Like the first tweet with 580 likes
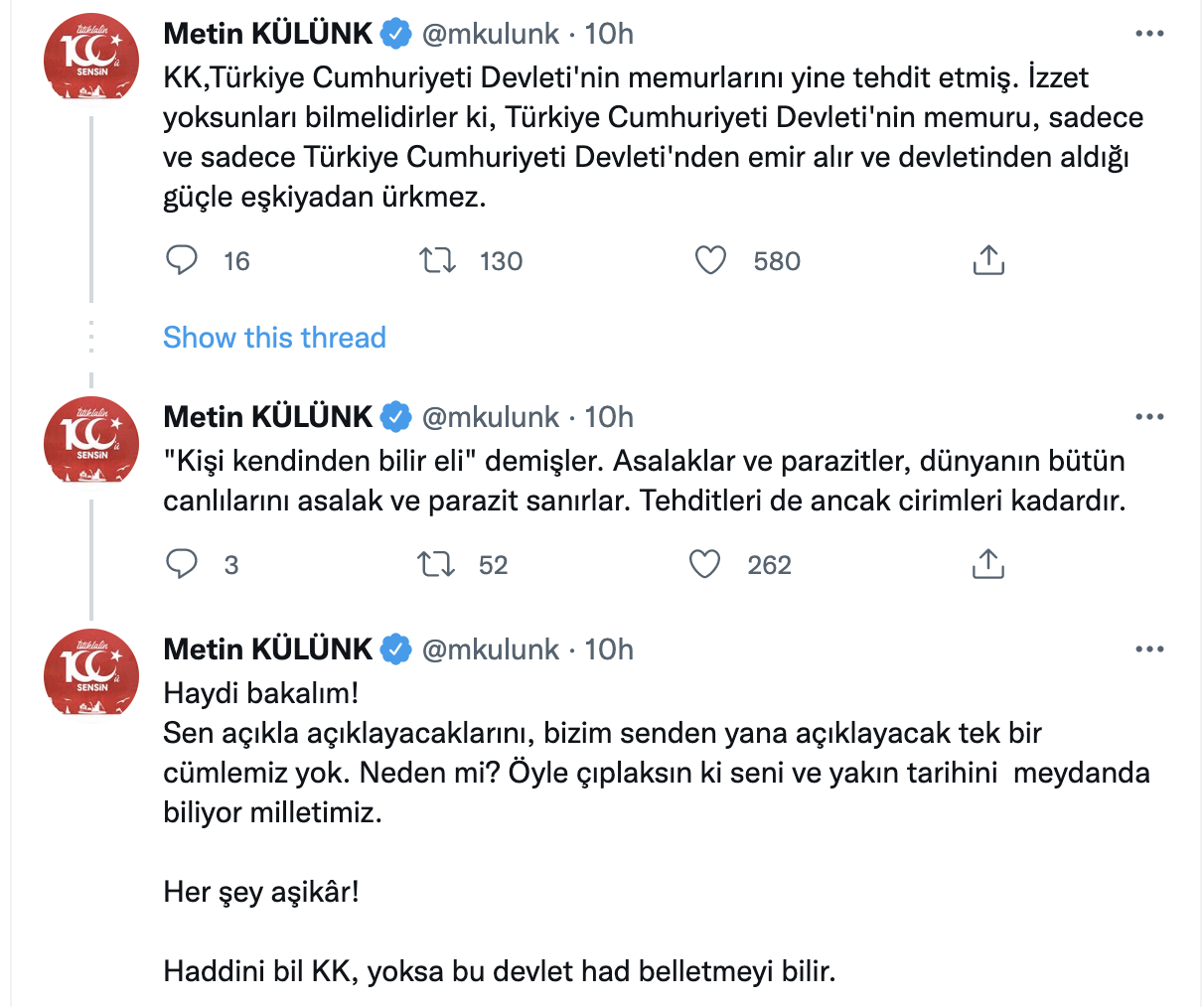The height and width of the screenshot is (1007, 1204). (x=710, y=260)
